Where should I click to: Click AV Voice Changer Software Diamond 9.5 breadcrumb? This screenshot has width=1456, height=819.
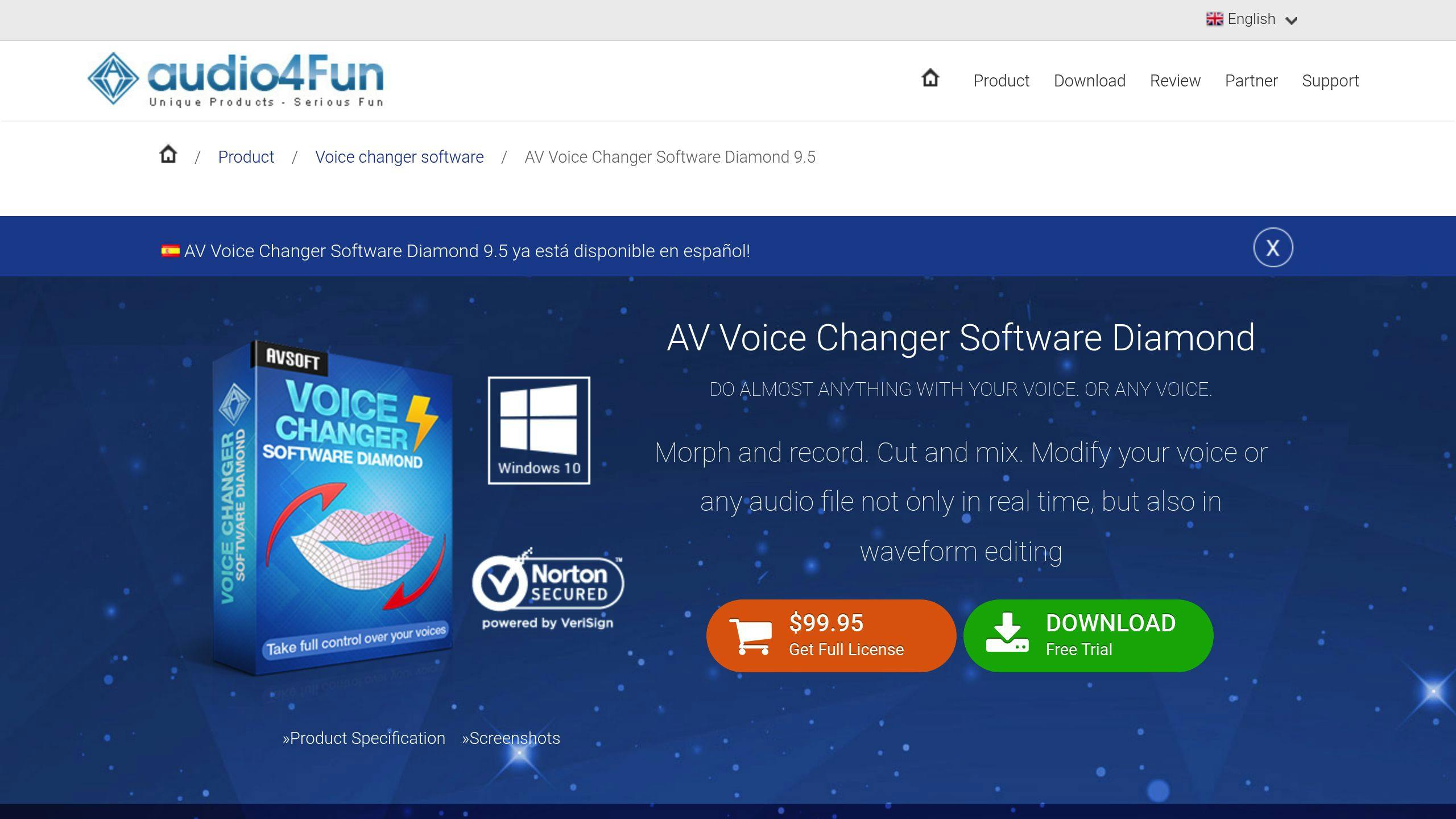670,157
